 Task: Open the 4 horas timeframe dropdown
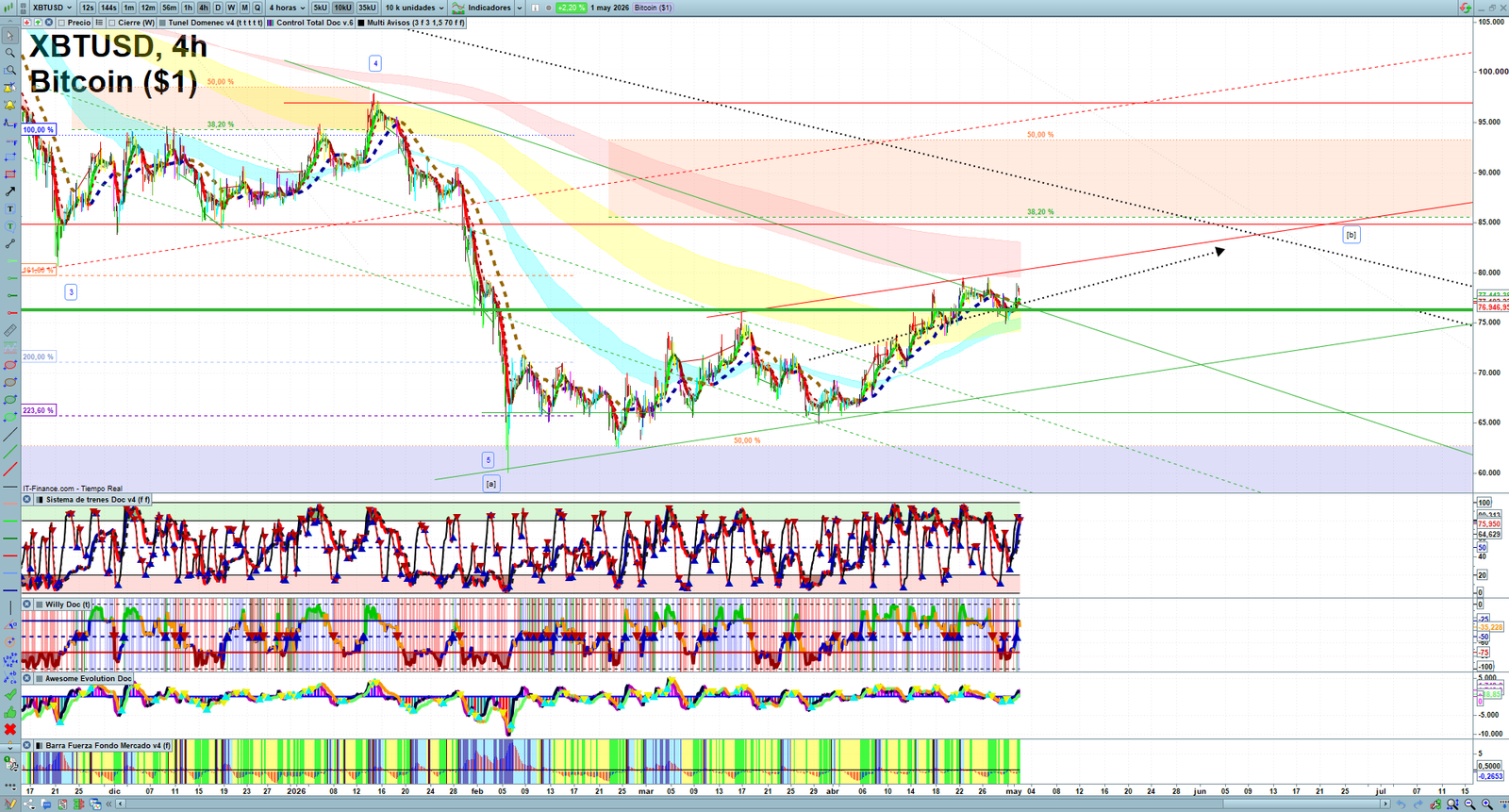(287, 8)
